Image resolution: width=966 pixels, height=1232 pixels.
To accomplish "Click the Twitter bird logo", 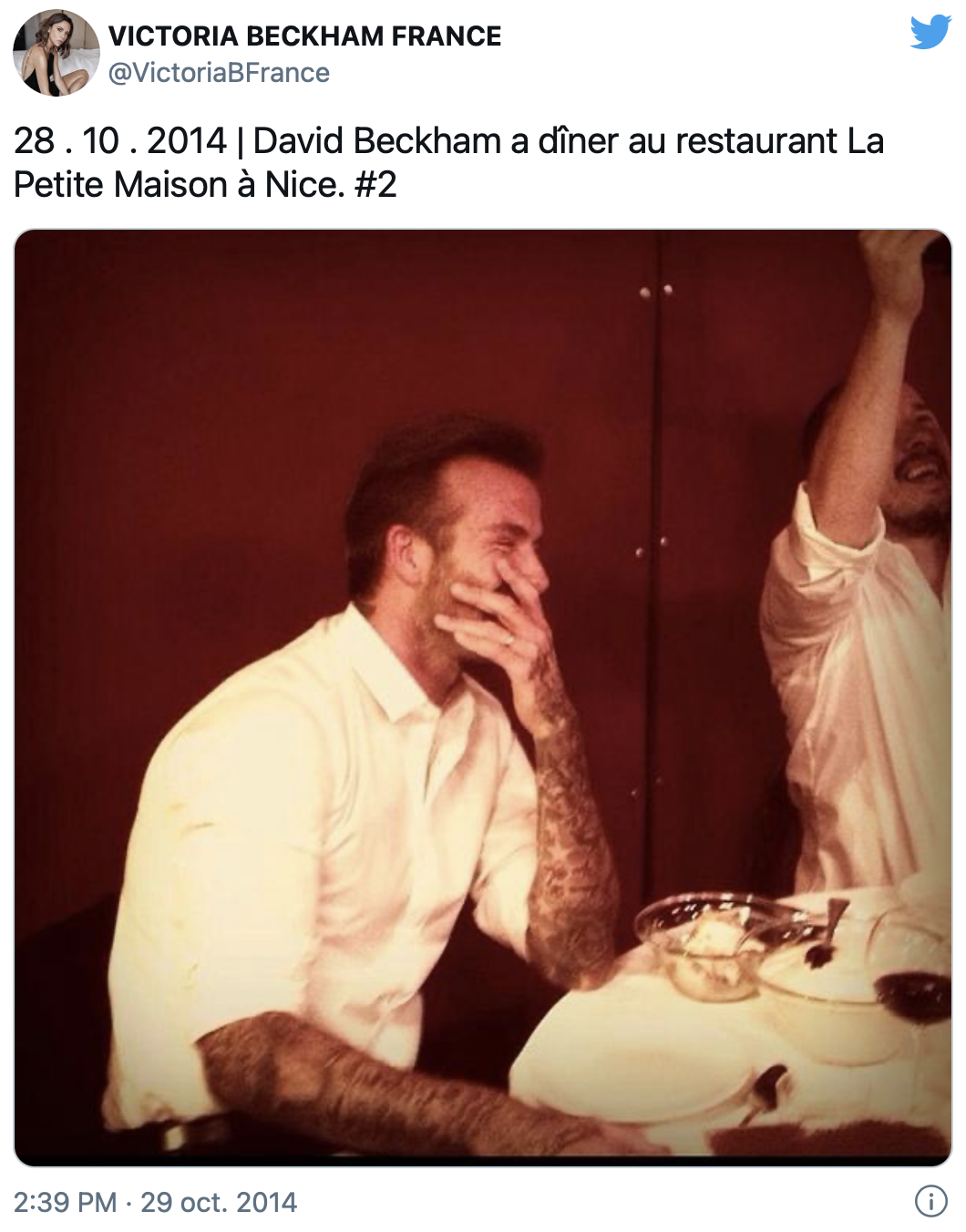I will (930, 33).
